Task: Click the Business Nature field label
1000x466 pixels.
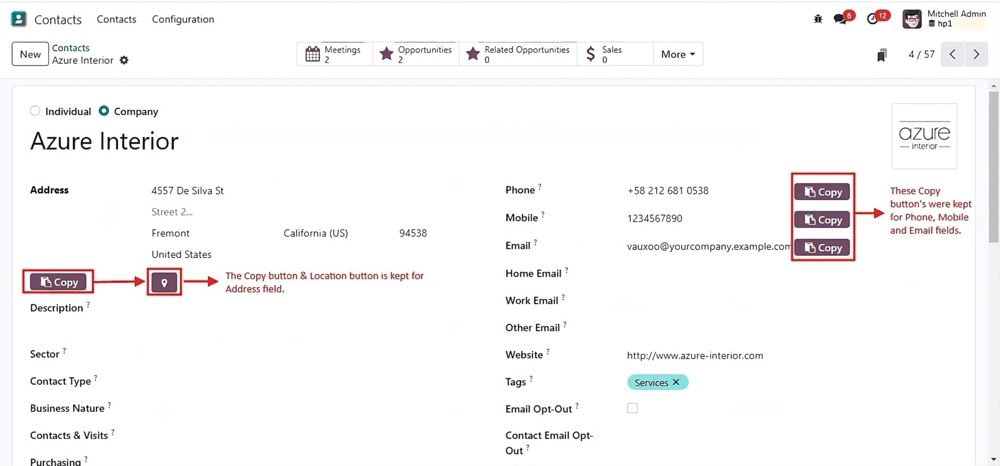Action: point(67,408)
